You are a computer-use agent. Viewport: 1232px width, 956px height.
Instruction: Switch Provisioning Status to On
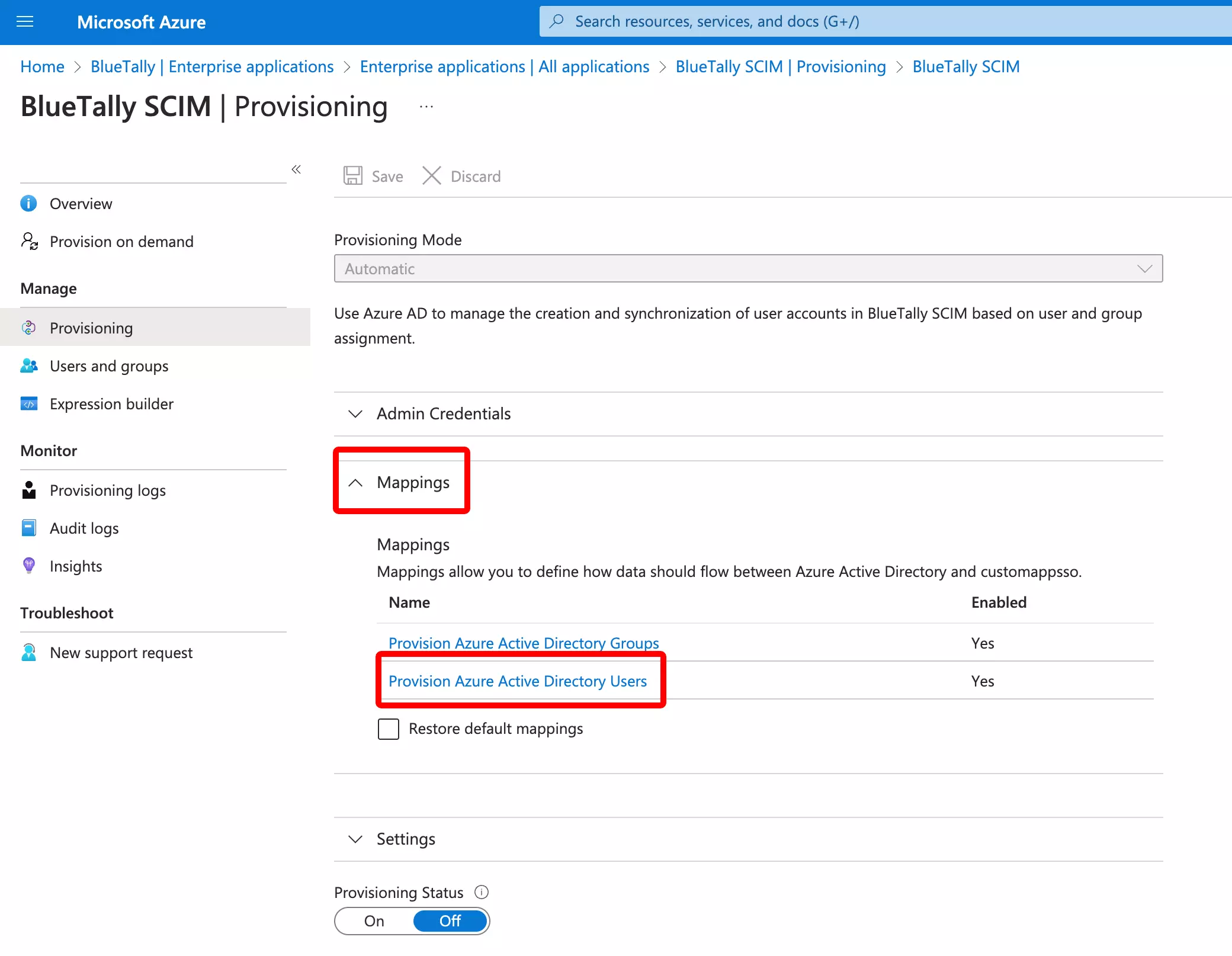click(374, 921)
